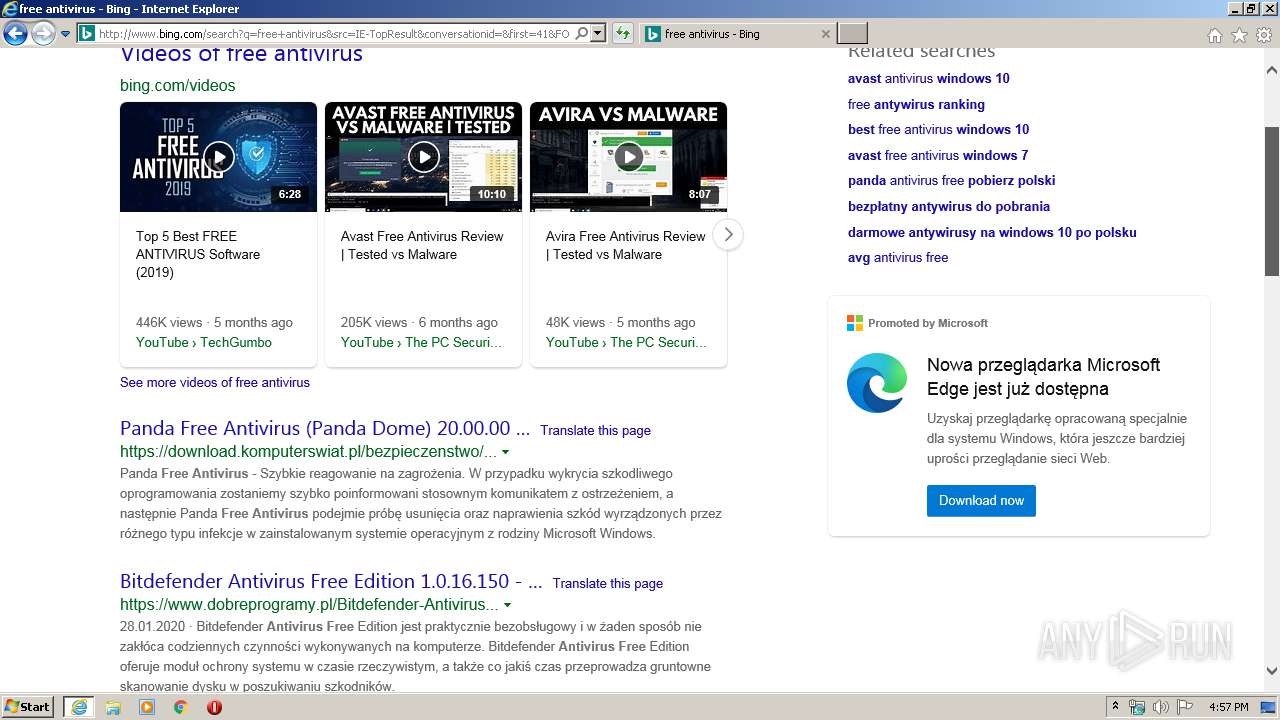Click the vertical scrollbar thumb
1280x720 pixels.
pos(1272,202)
